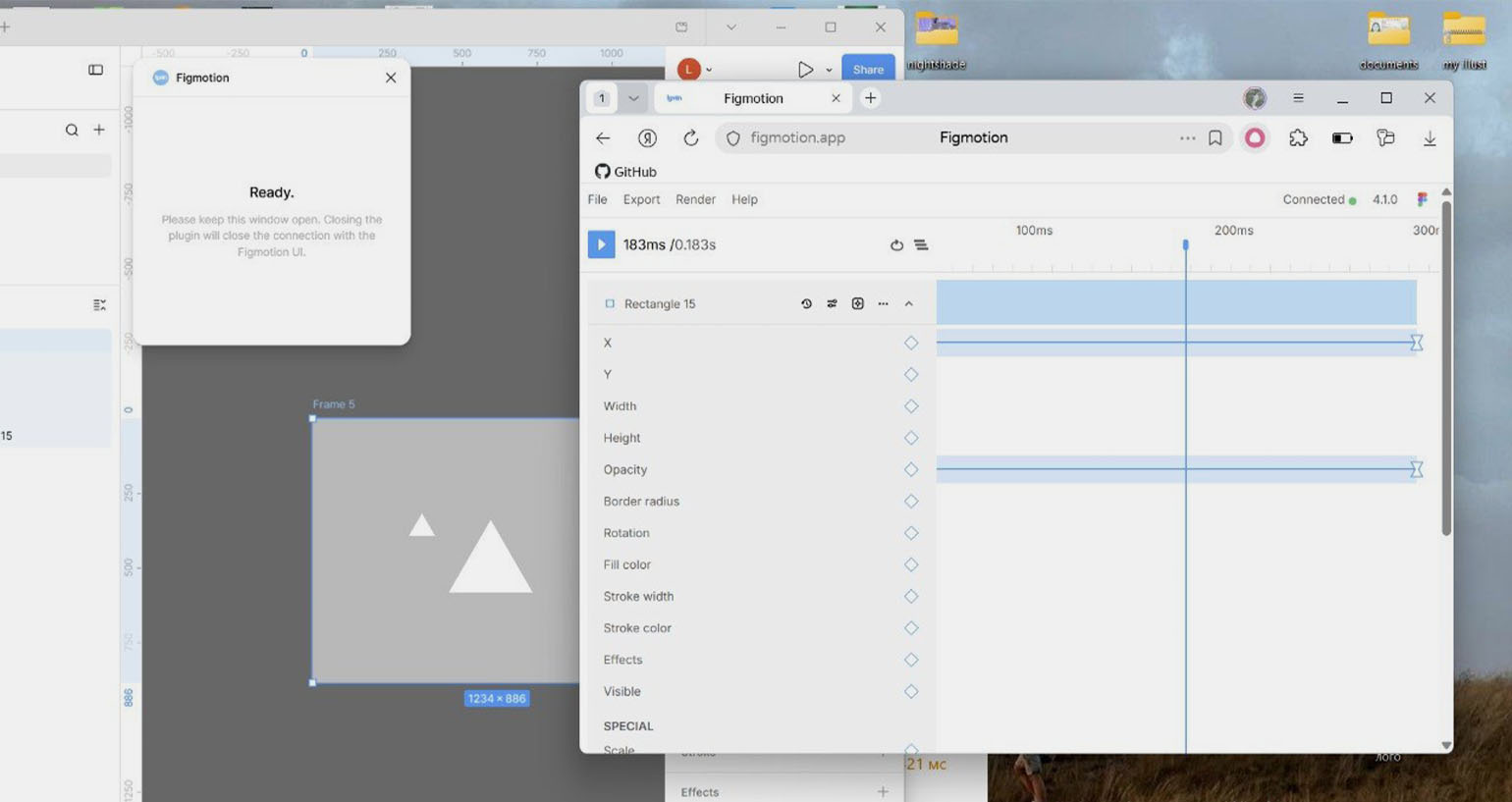Viewport: 1512px width, 802px height.
Task: Open the GitHub bookmark link
Action: pos(625,172)
